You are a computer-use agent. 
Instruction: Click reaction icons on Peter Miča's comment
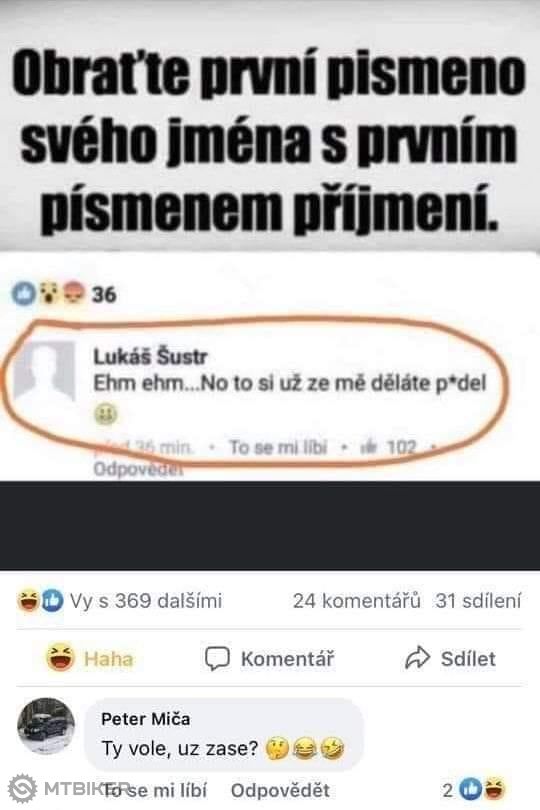coord(482,789)
